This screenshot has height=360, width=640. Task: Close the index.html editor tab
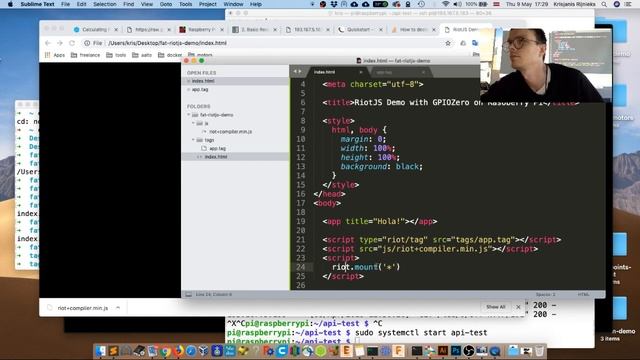tap(360, 72)
